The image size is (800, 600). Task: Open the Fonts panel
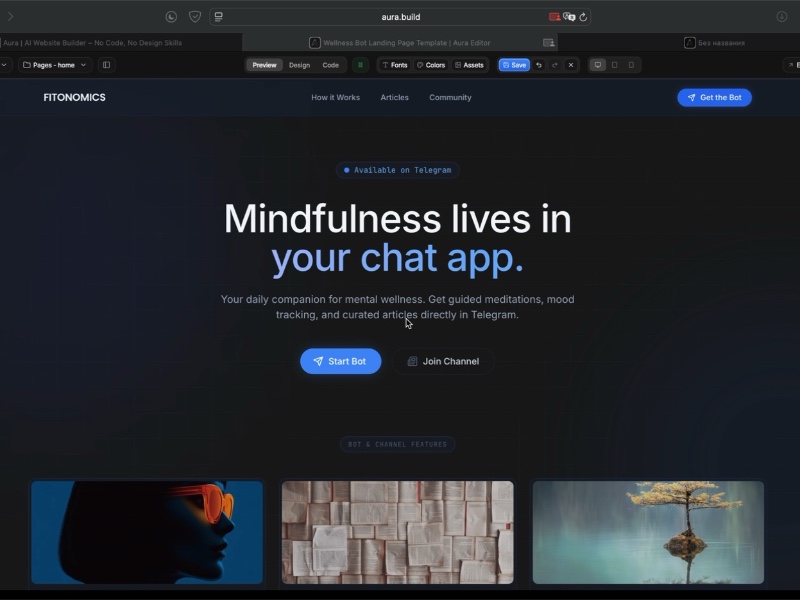(394, 65)
